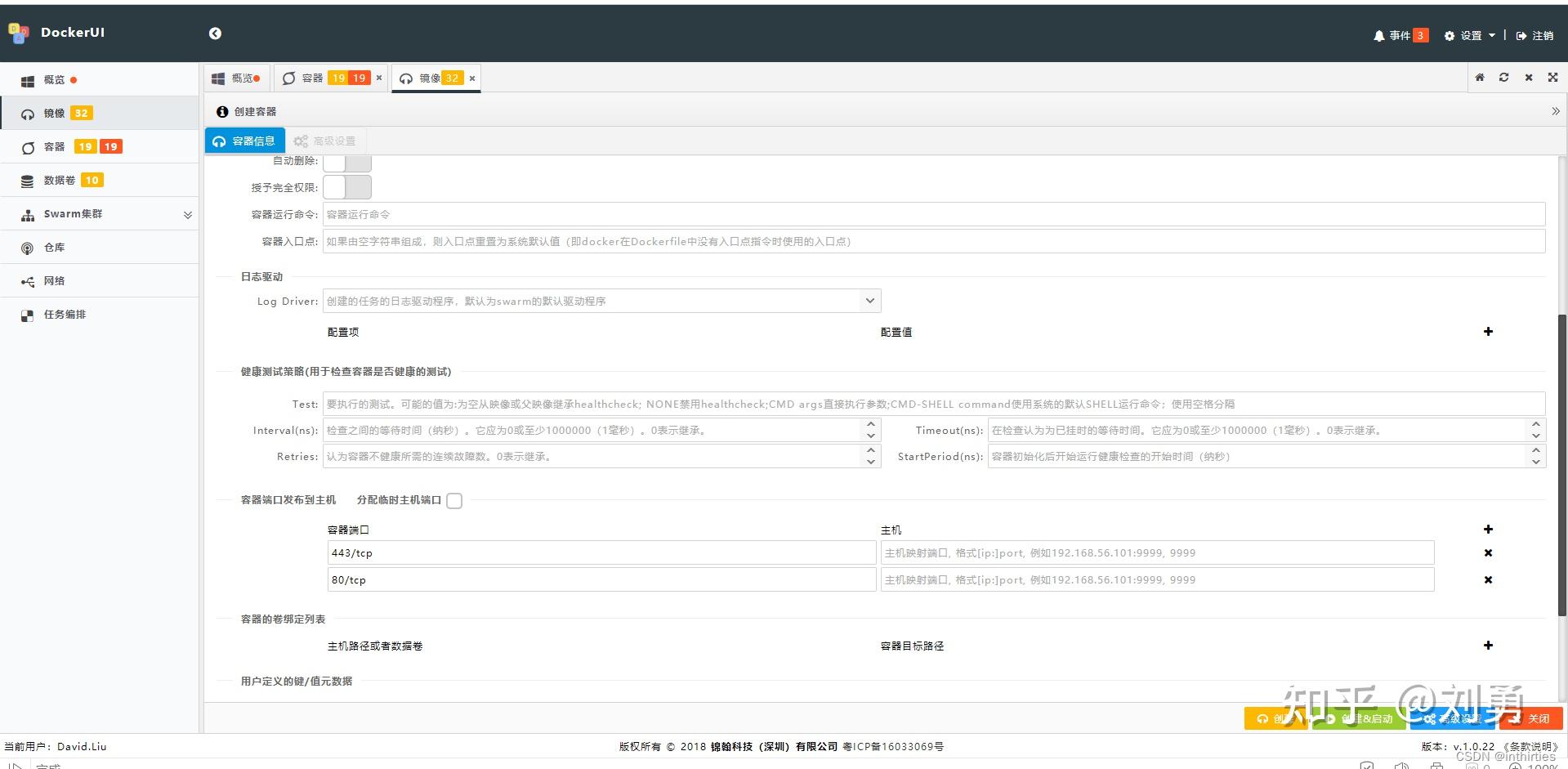Expand the Swarm集群 sidebar section
1568x769 pixels.
(x=187, y=214)
